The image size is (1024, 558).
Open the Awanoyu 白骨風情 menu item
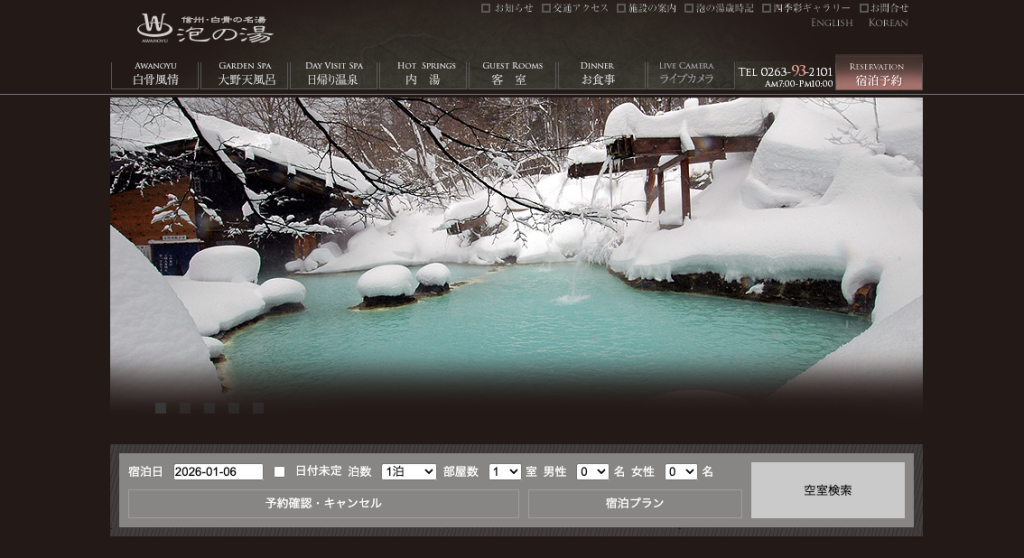tap(155, 74)
